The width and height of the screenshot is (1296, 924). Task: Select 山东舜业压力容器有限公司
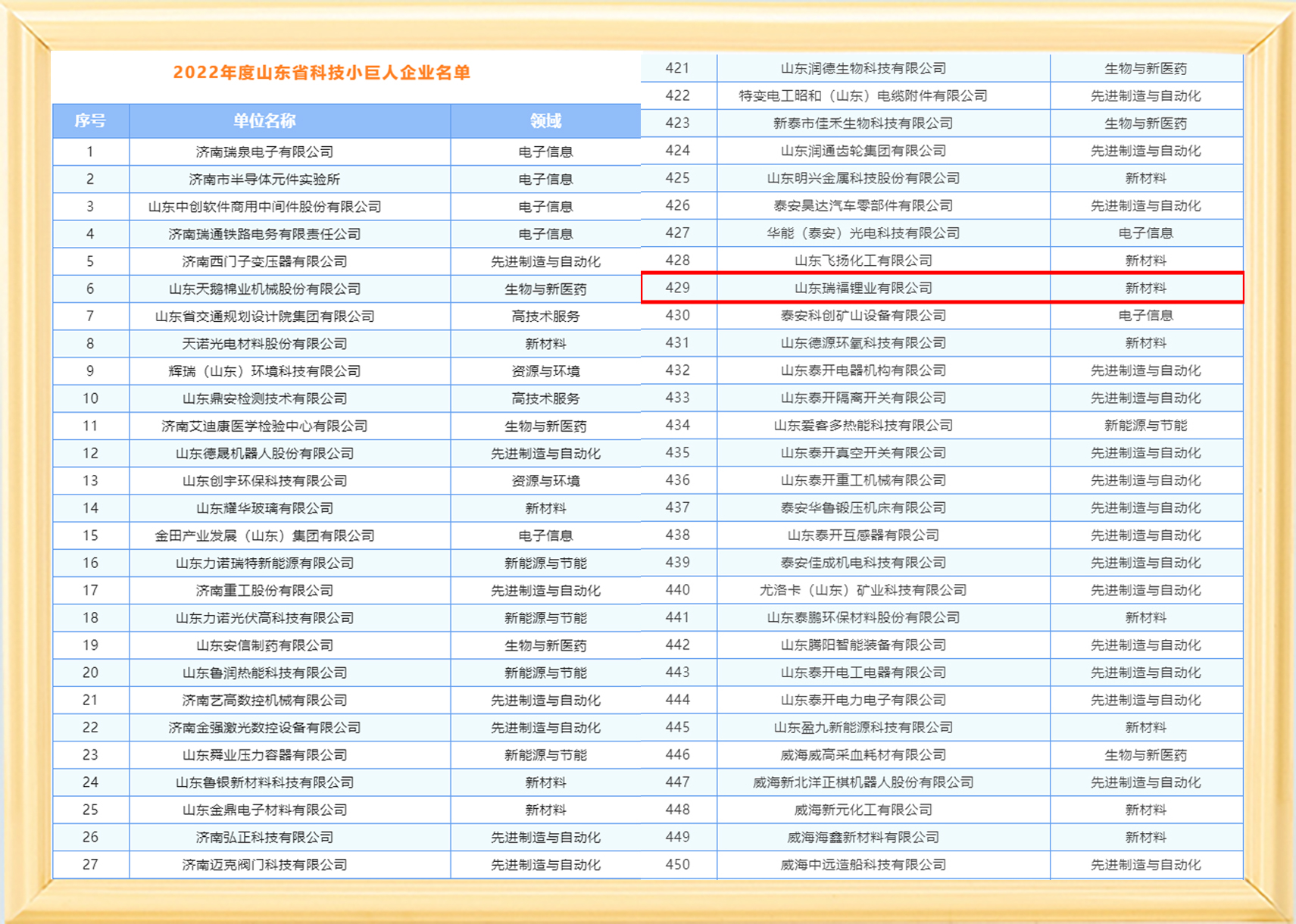264,755
